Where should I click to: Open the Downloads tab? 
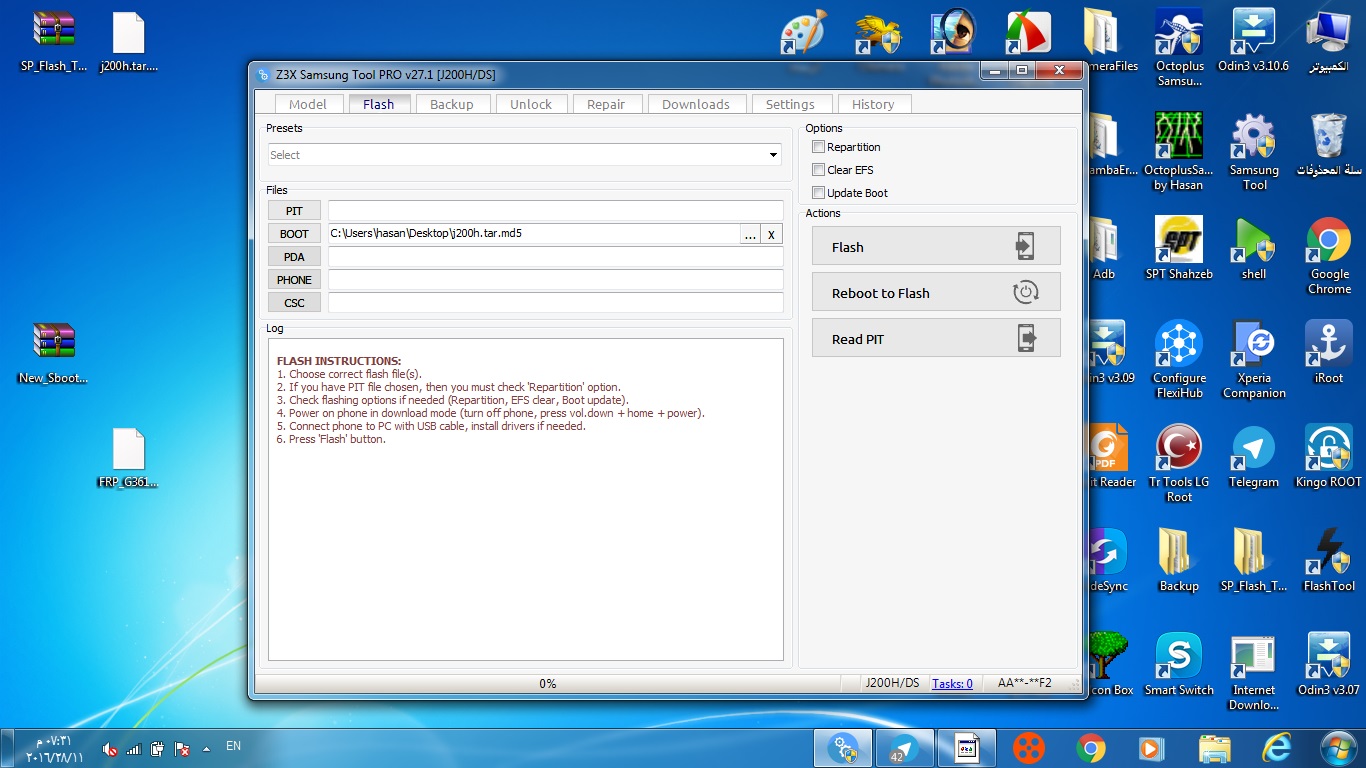tap(696, 104)
